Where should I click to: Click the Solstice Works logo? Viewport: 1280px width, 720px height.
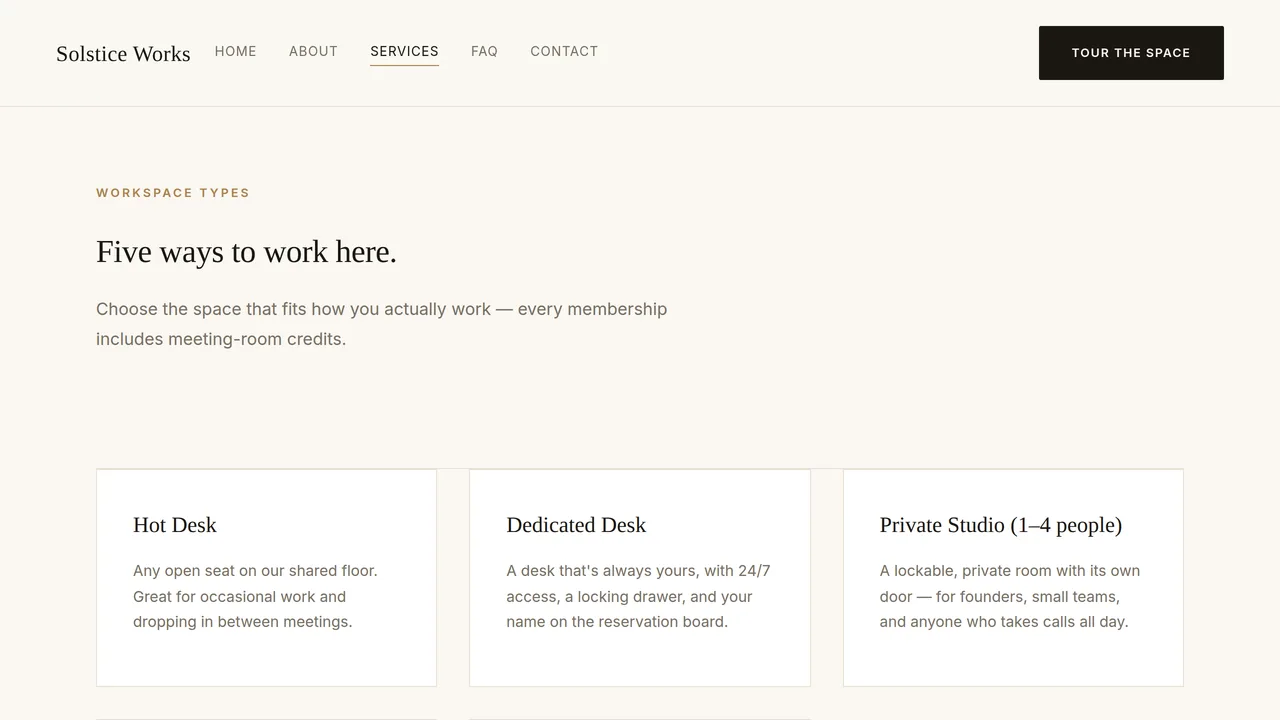123,54
